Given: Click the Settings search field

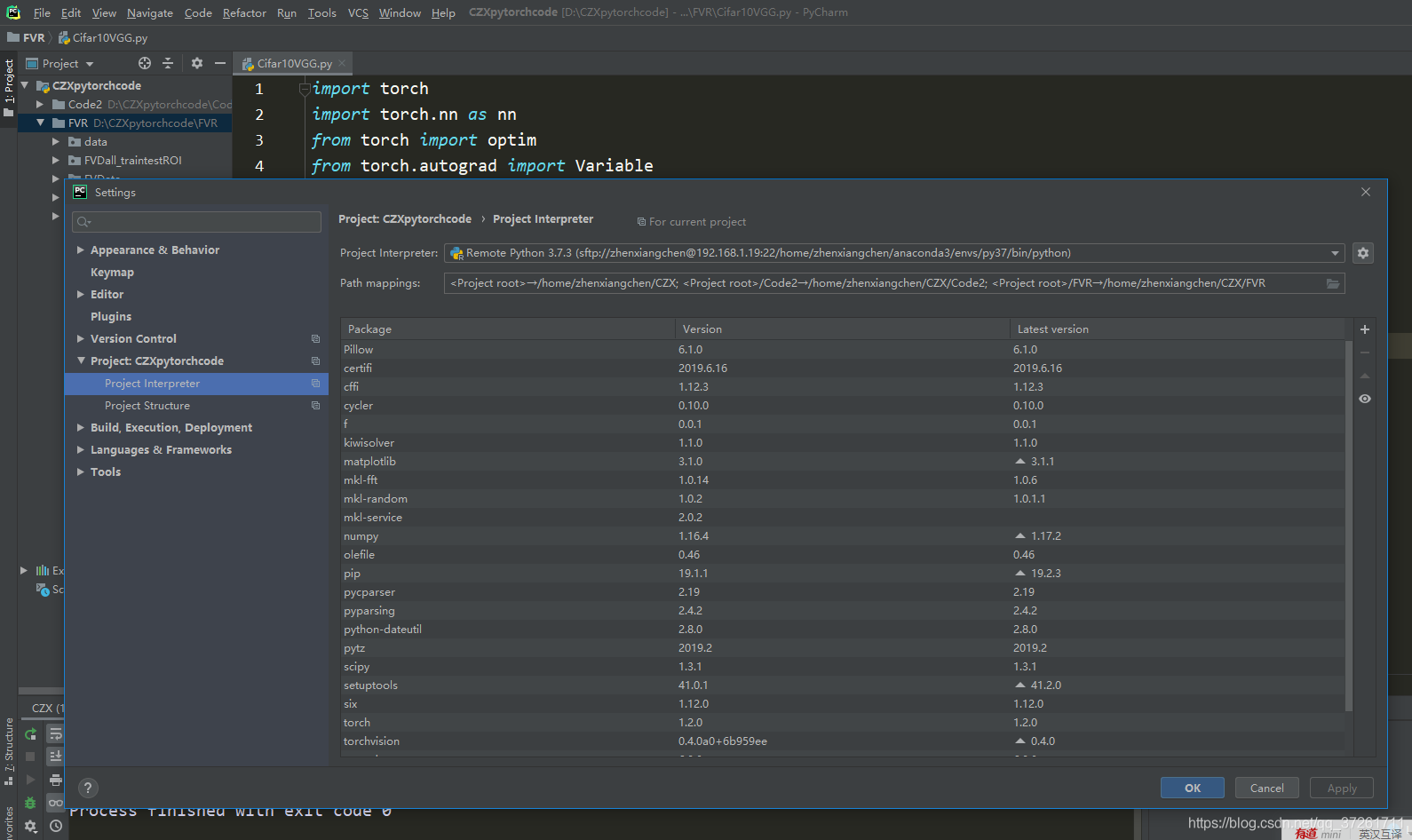Looking at the screenshot, I should point(196,222).
